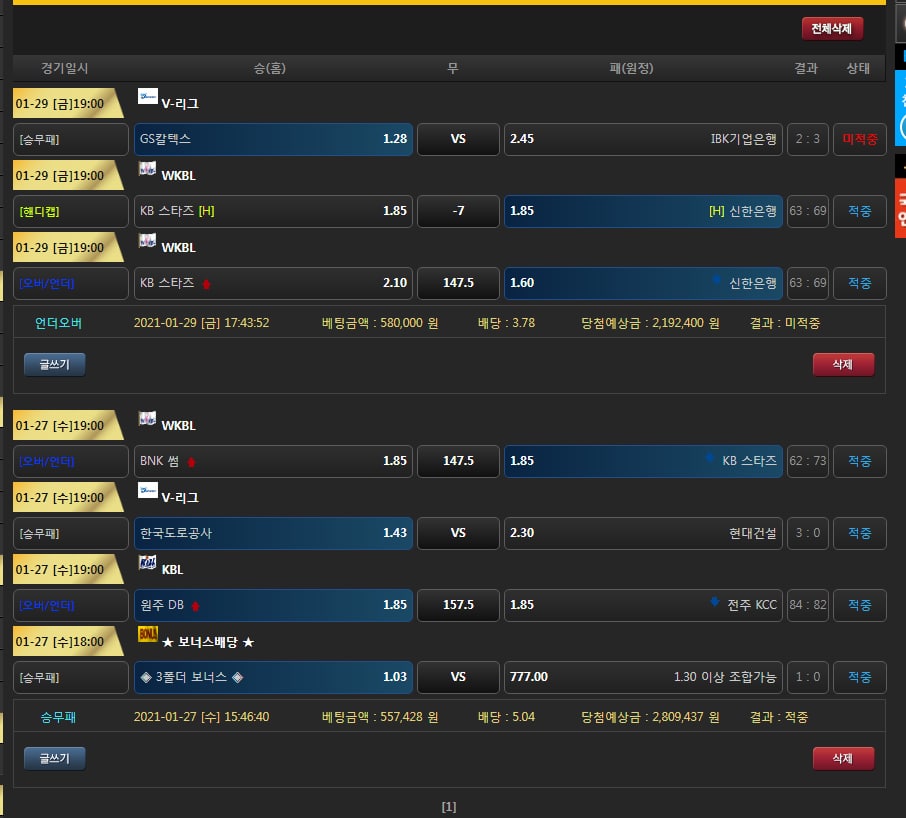Viewport: 906px width, 818px height.
Task: Click the blue down arrow beside 신한은행 at 1.60 odds
Action: [x=717, y=281]
